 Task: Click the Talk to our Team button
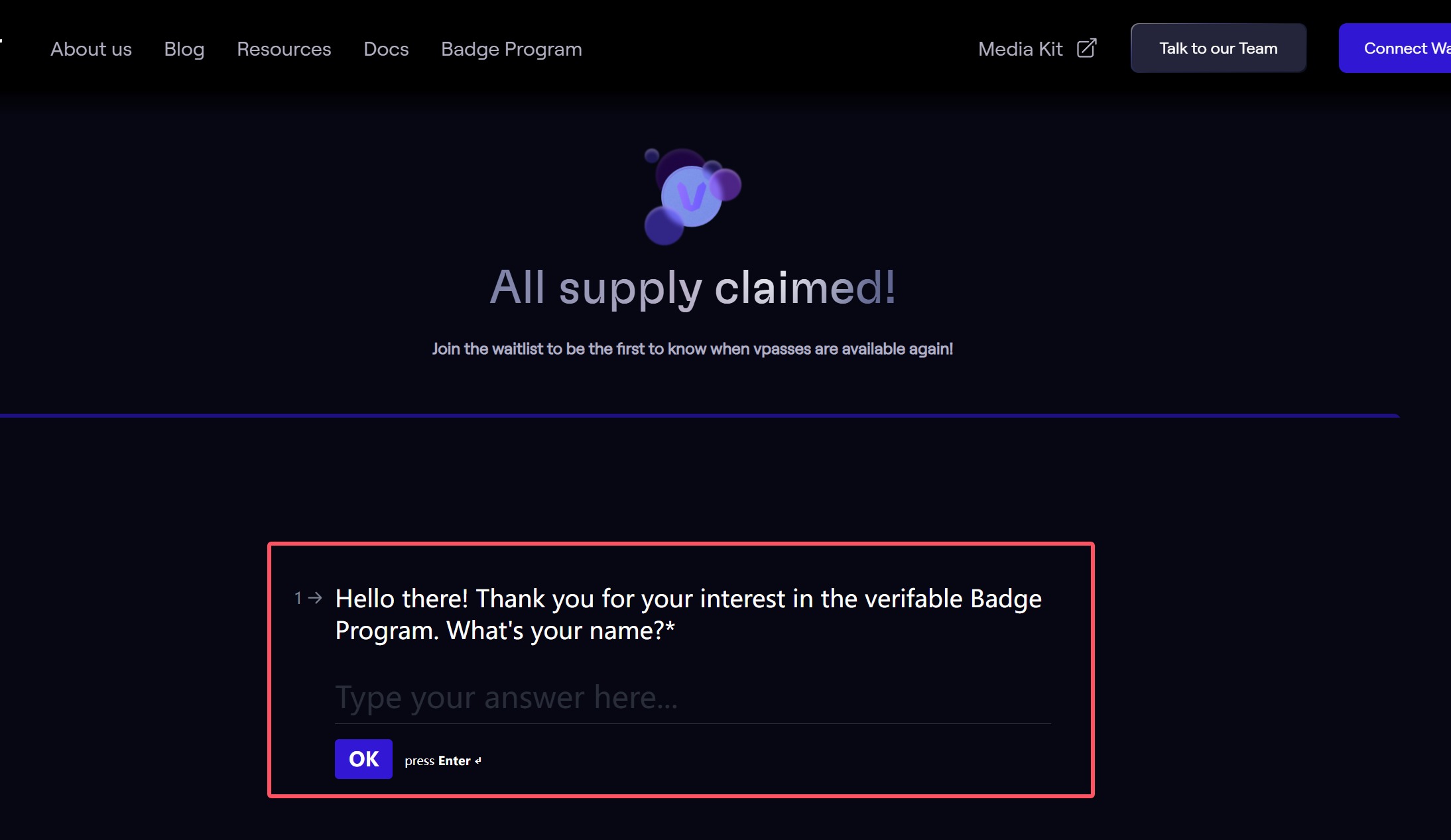tap(1218, 48)
